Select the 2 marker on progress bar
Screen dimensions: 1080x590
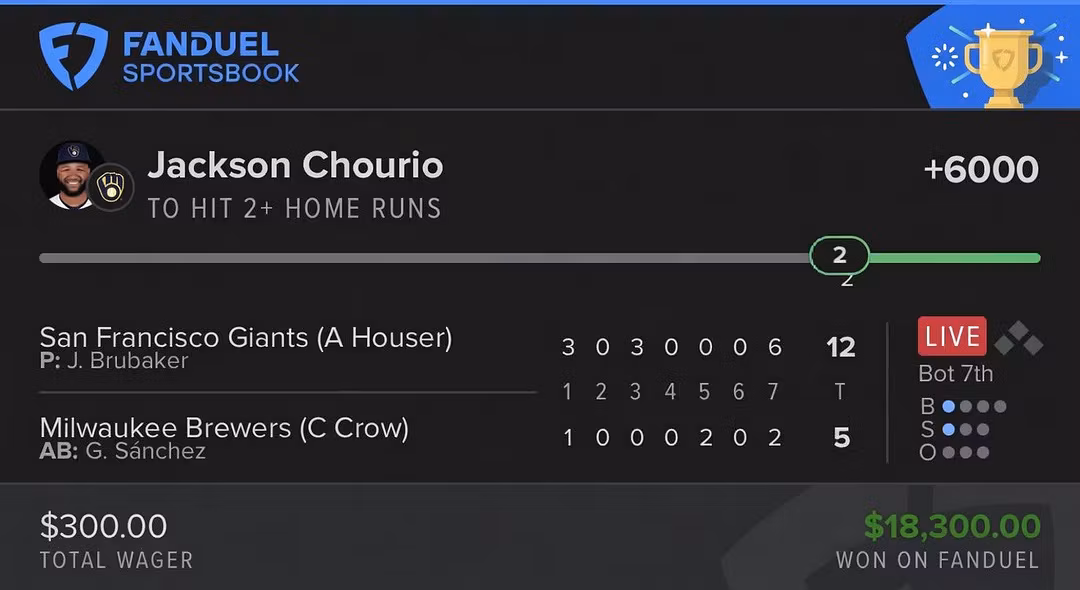pyautogui.click(x=839, y=255)
